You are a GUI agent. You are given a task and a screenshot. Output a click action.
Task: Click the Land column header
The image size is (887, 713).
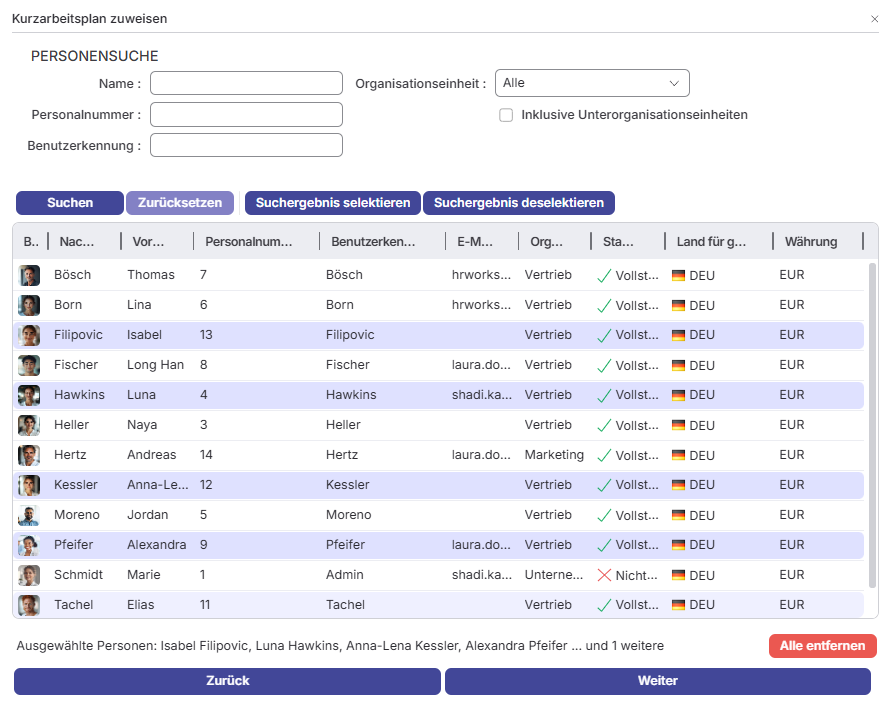711,241
